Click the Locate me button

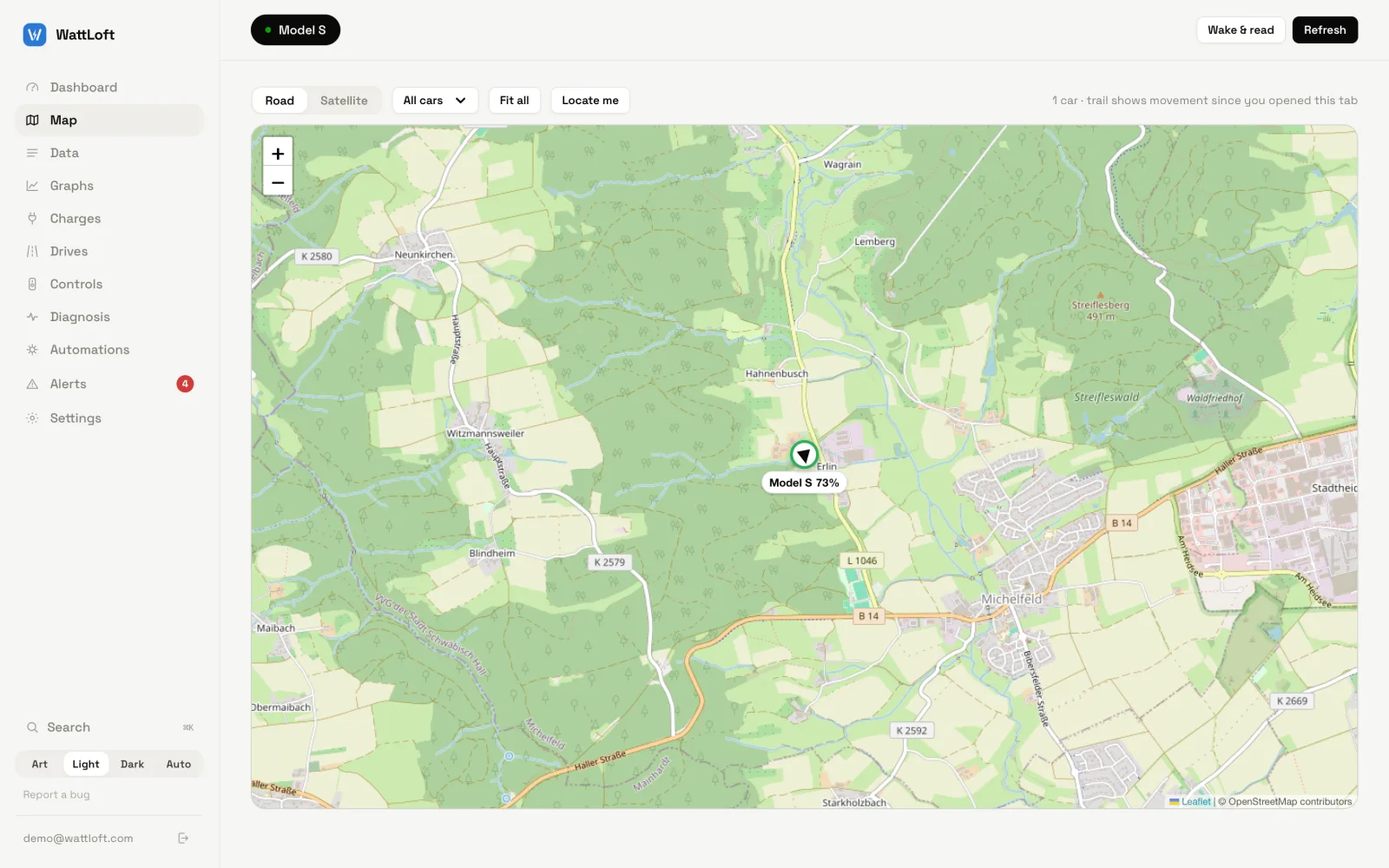pos(590,101)
